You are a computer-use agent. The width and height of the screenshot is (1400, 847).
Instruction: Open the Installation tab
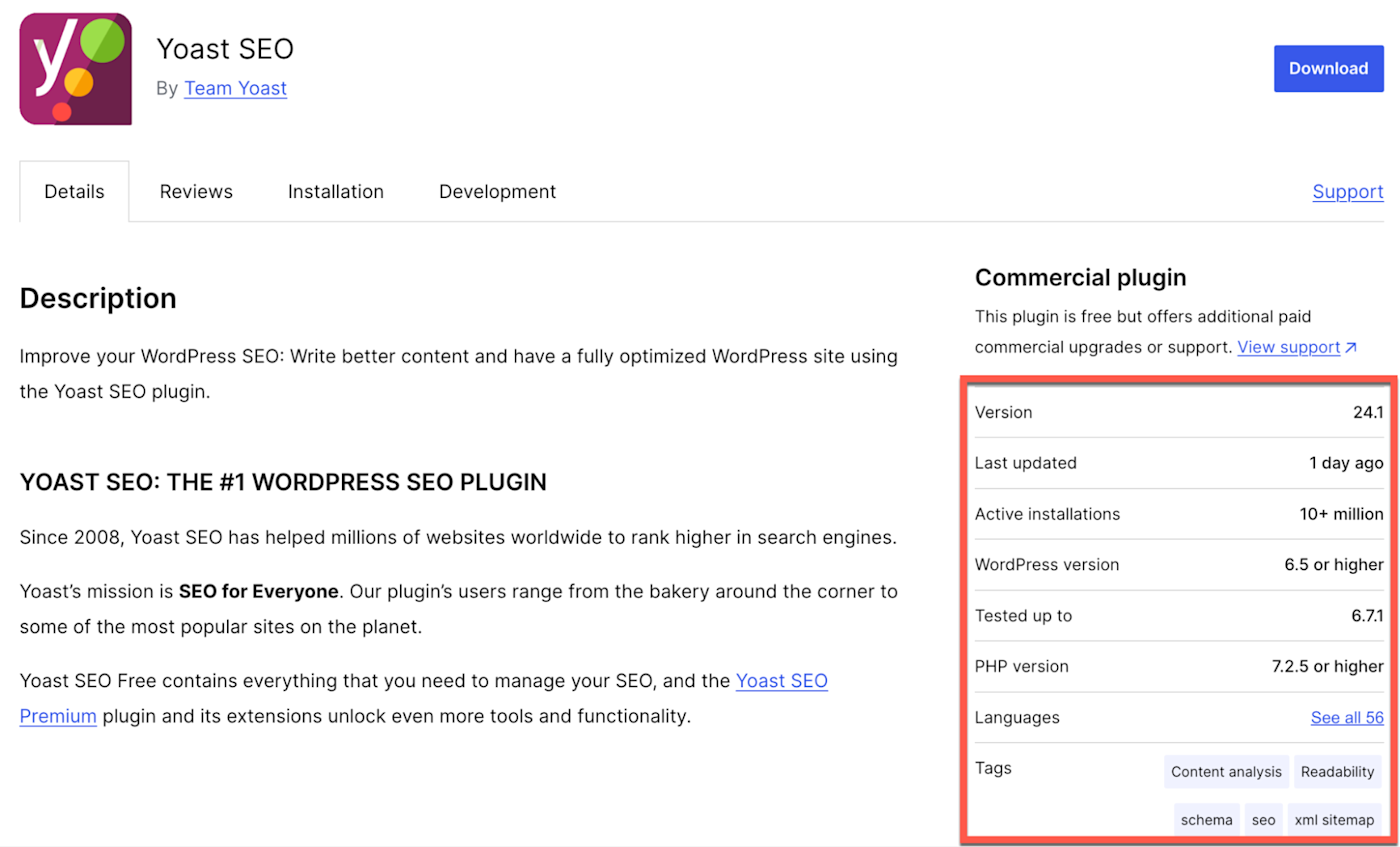pos(336,191)
